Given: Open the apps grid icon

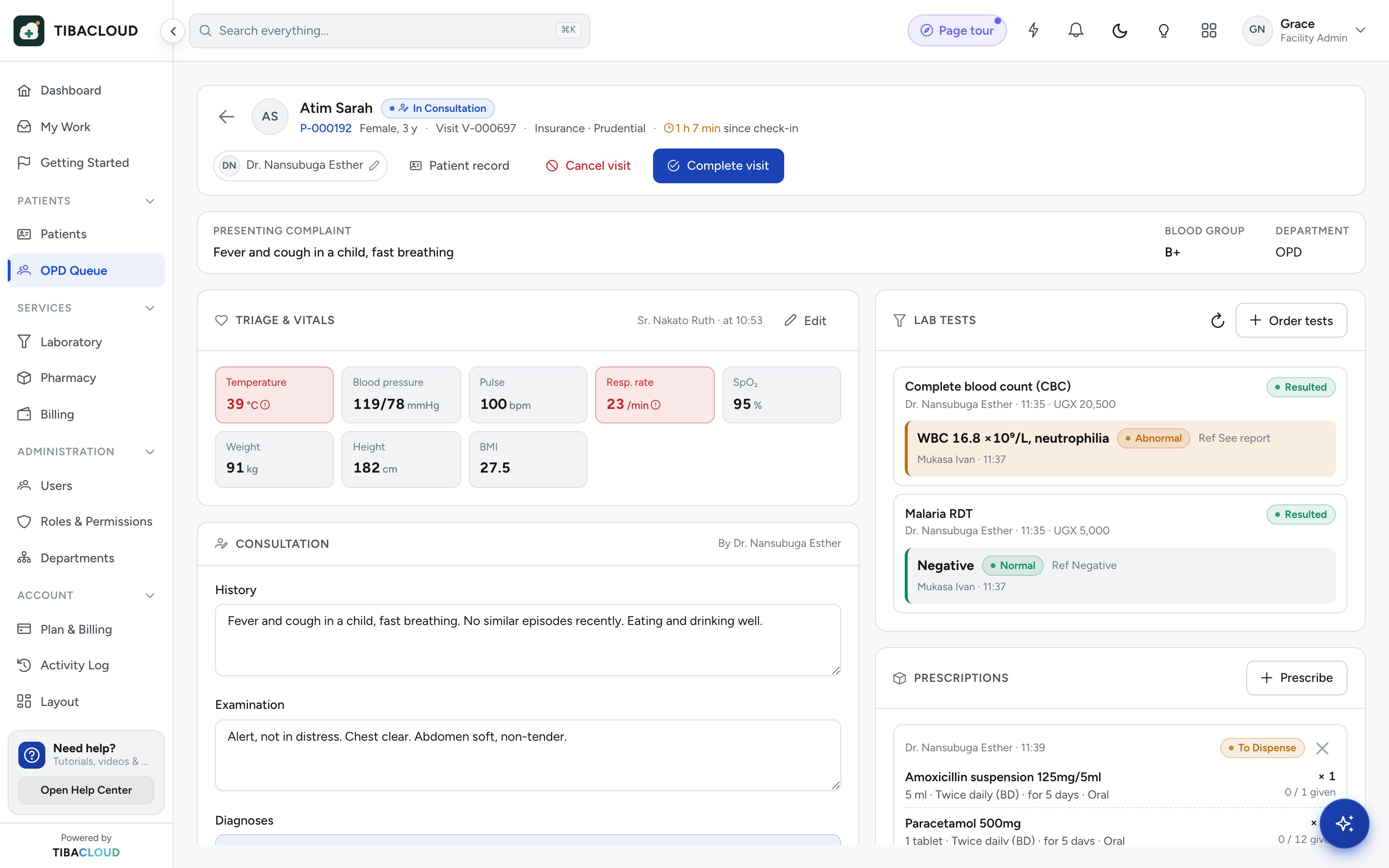Looking at the screenshot, I should [1209, 30].
